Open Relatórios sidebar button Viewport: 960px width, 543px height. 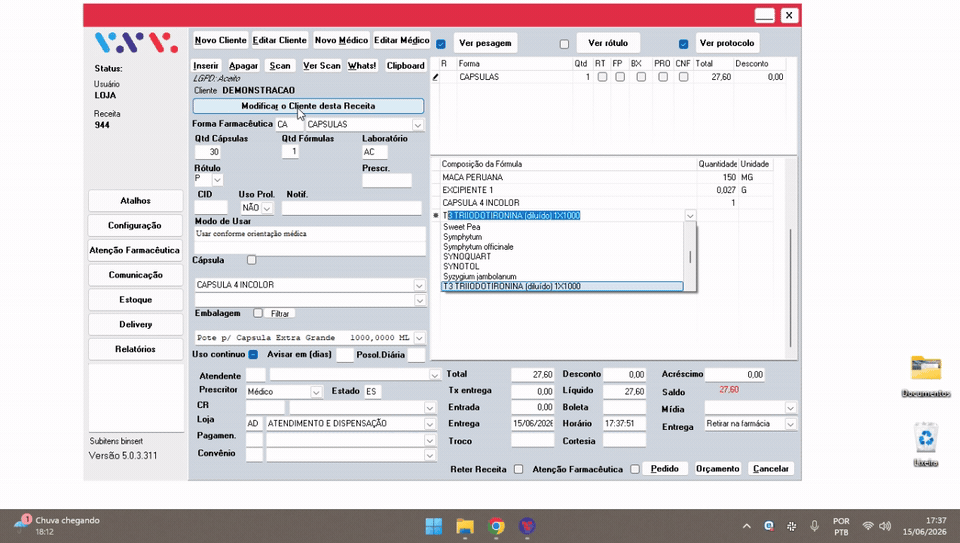(x=135, y=350)
